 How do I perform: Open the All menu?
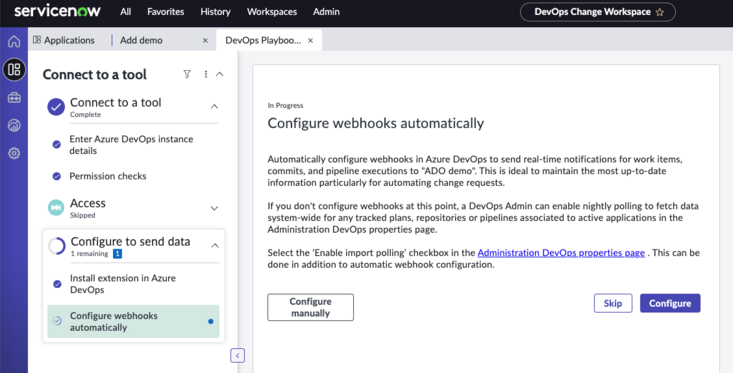[125, 12]
